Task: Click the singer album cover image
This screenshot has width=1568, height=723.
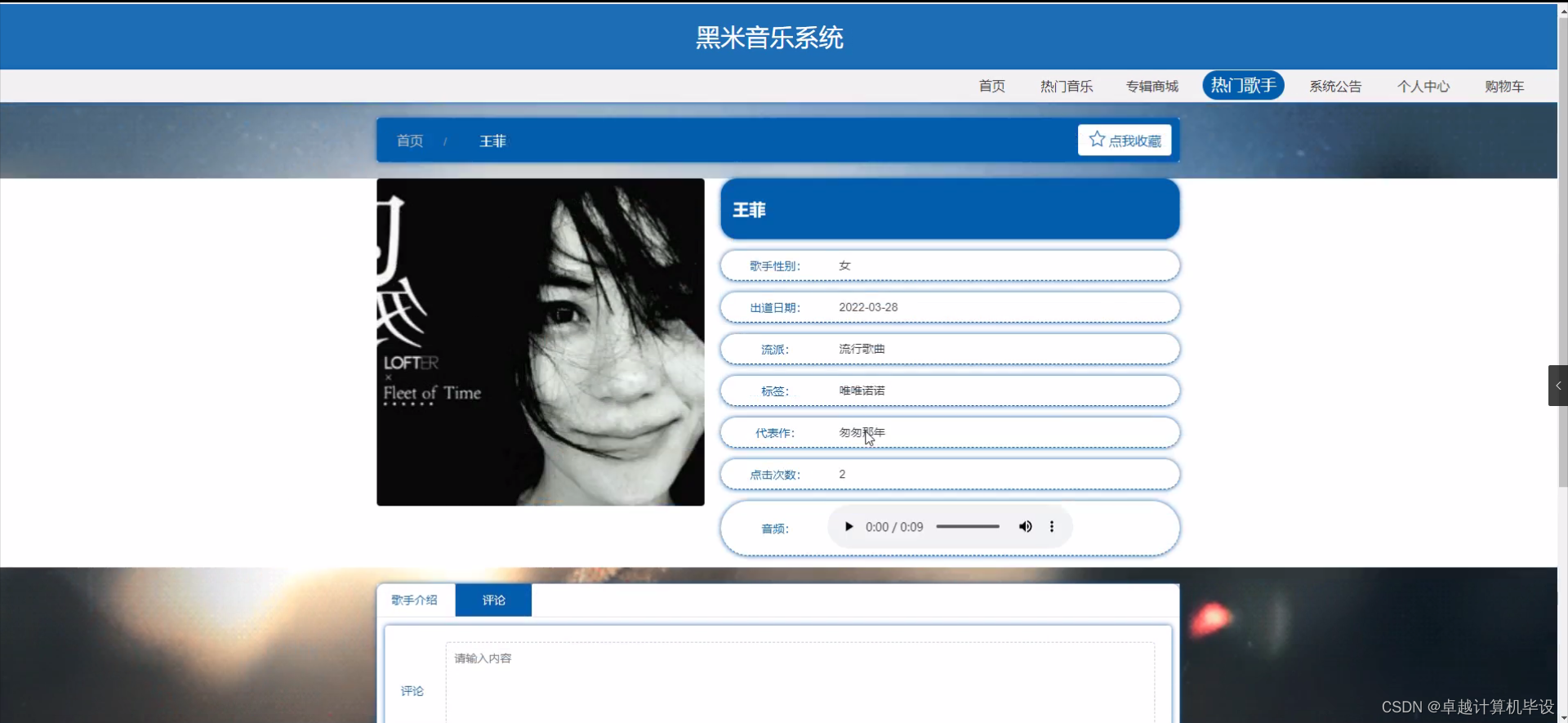Action: pyautogui.click(x=541, y=342)
